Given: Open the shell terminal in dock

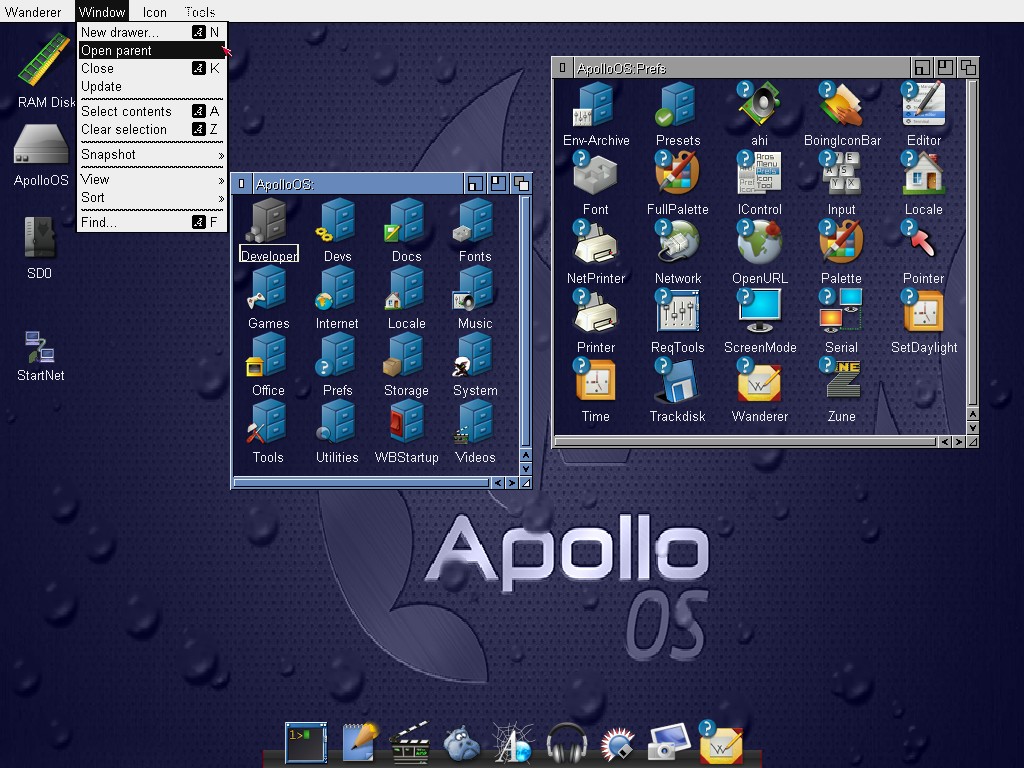Looking at the screenshot, I should tap(305, 742).
